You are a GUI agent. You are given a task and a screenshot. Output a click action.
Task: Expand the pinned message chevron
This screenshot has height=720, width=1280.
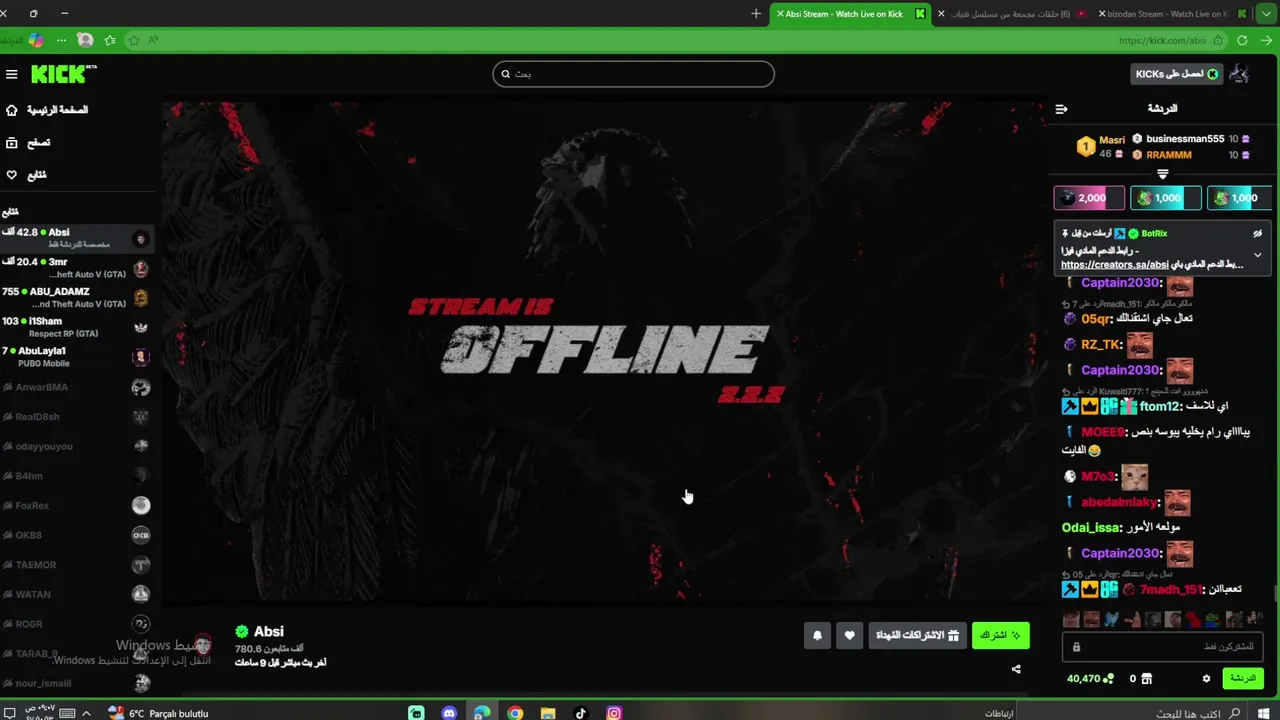(1258, 255)
